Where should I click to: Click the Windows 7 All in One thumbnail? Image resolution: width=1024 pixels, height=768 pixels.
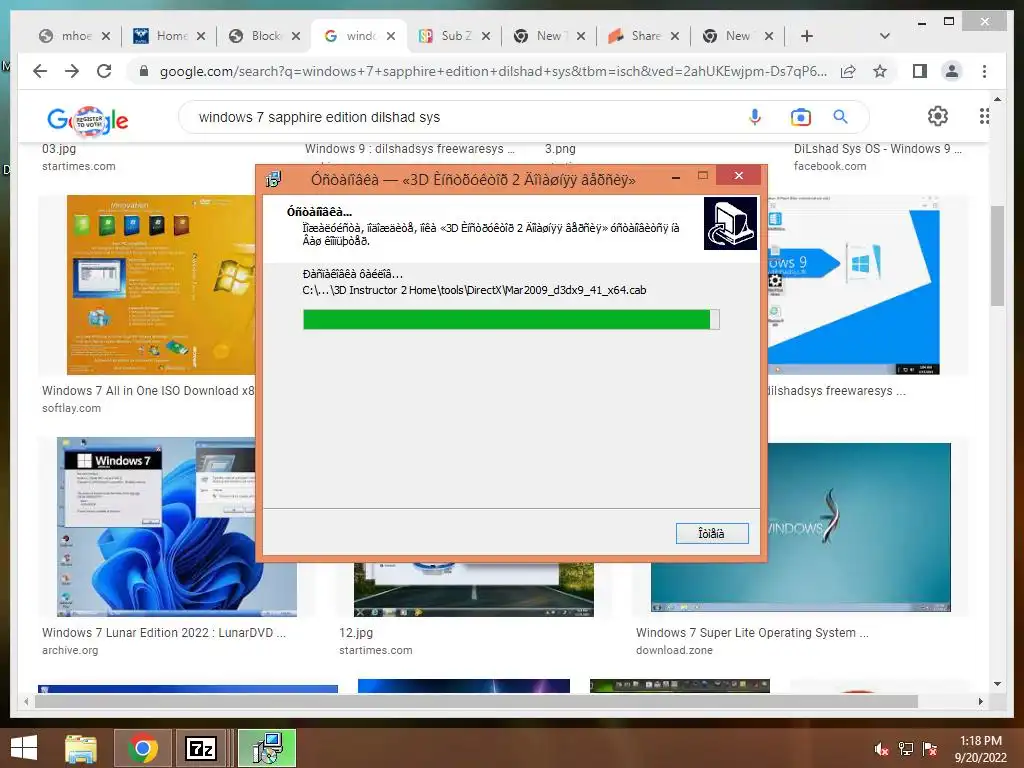pyautogui.click(x=161, y=285)
